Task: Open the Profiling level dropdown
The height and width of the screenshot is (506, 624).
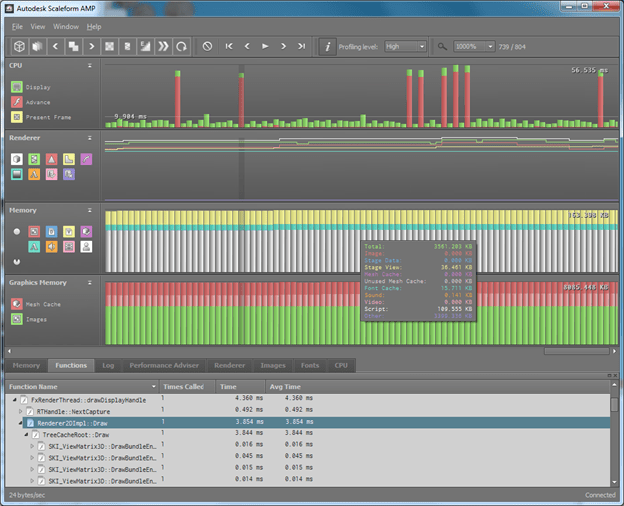Action: tap(405, 47)
